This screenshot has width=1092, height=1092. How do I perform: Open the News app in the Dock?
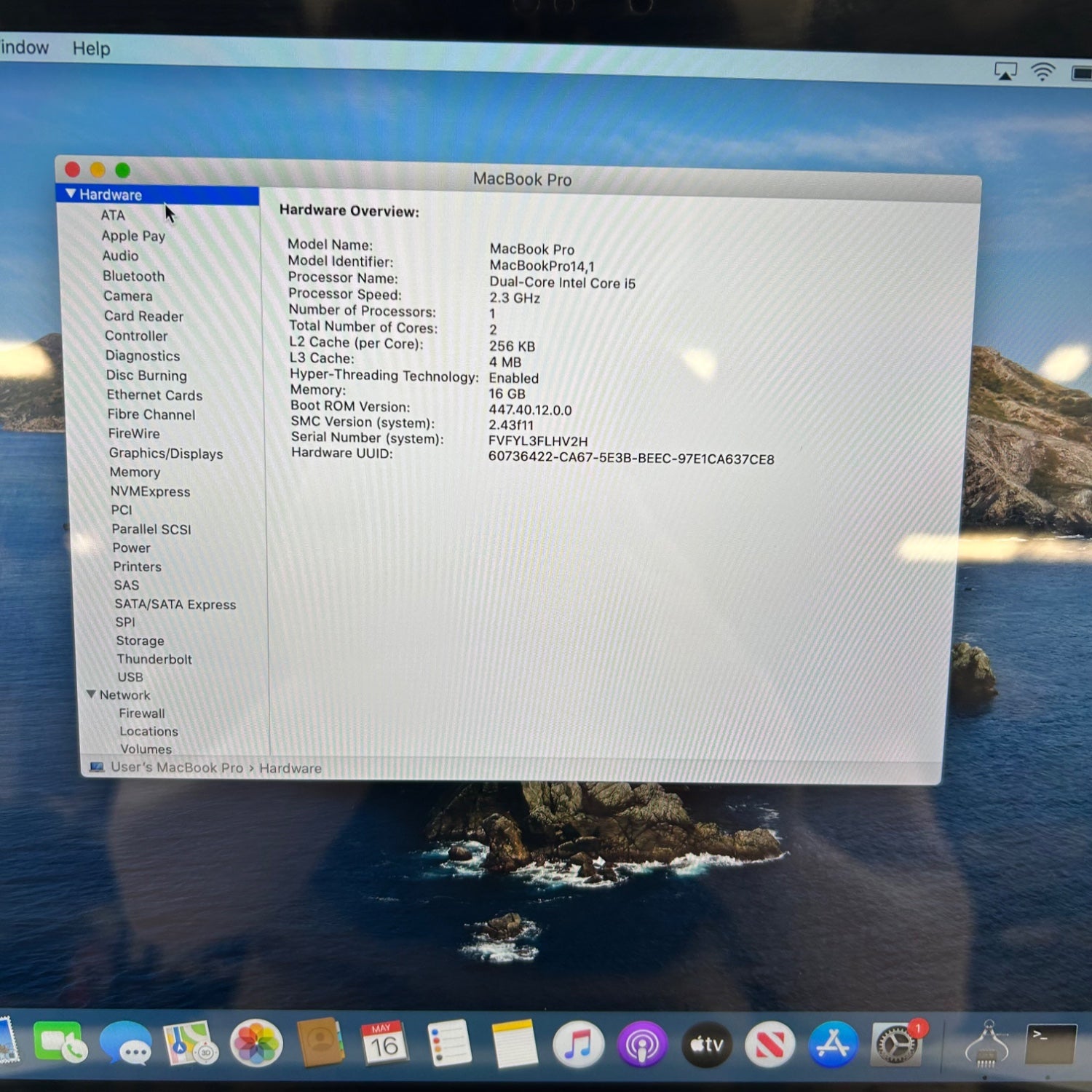769,1045
